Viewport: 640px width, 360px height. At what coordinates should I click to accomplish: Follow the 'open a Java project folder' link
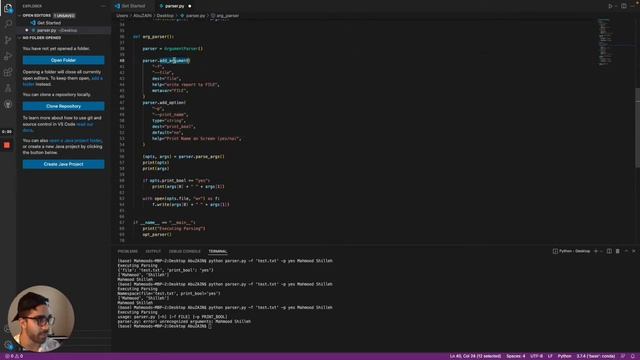pos(76,140)
